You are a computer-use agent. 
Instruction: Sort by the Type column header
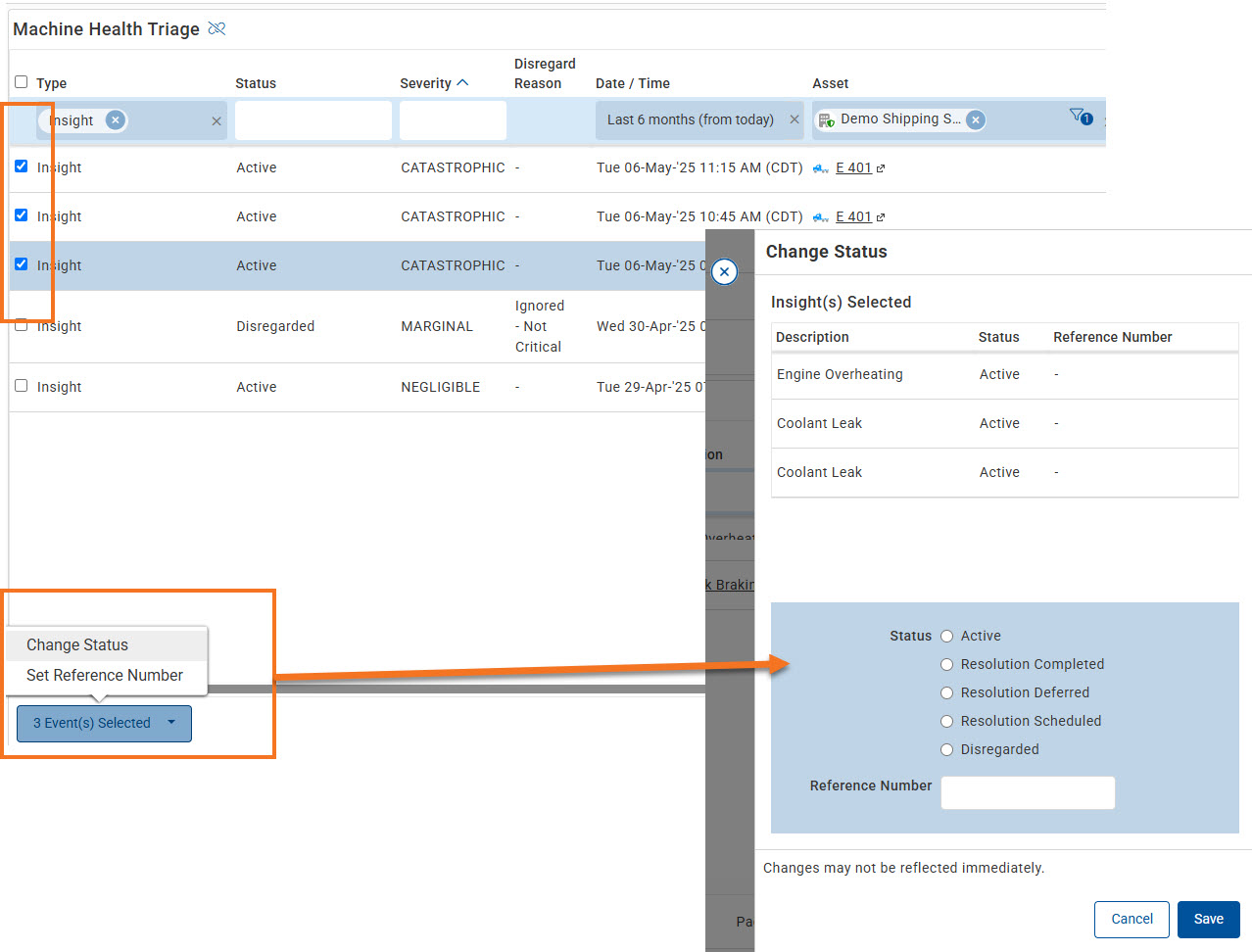[x=51, y=83]
